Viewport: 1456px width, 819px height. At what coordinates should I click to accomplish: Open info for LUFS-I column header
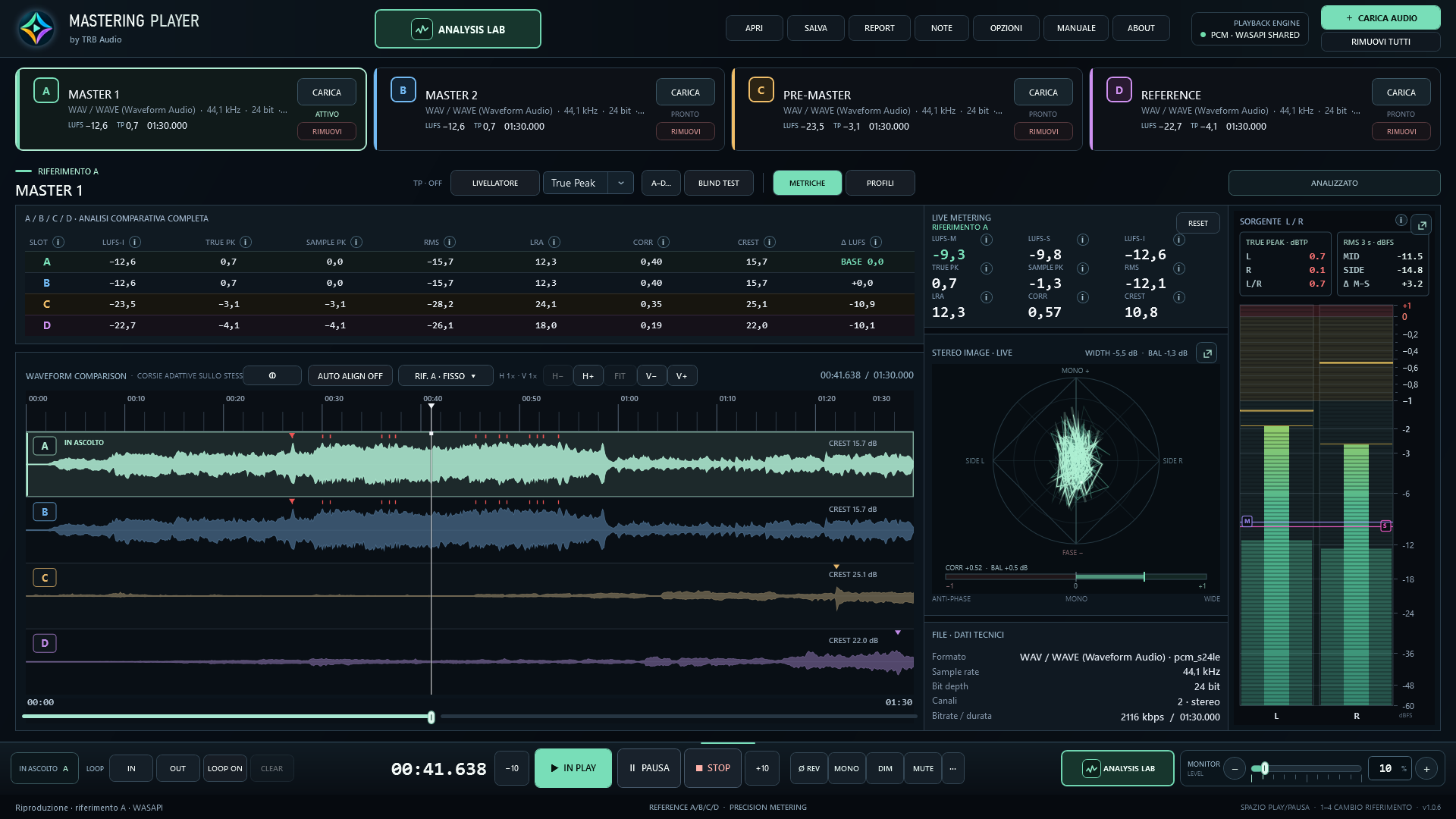point(135,242)
